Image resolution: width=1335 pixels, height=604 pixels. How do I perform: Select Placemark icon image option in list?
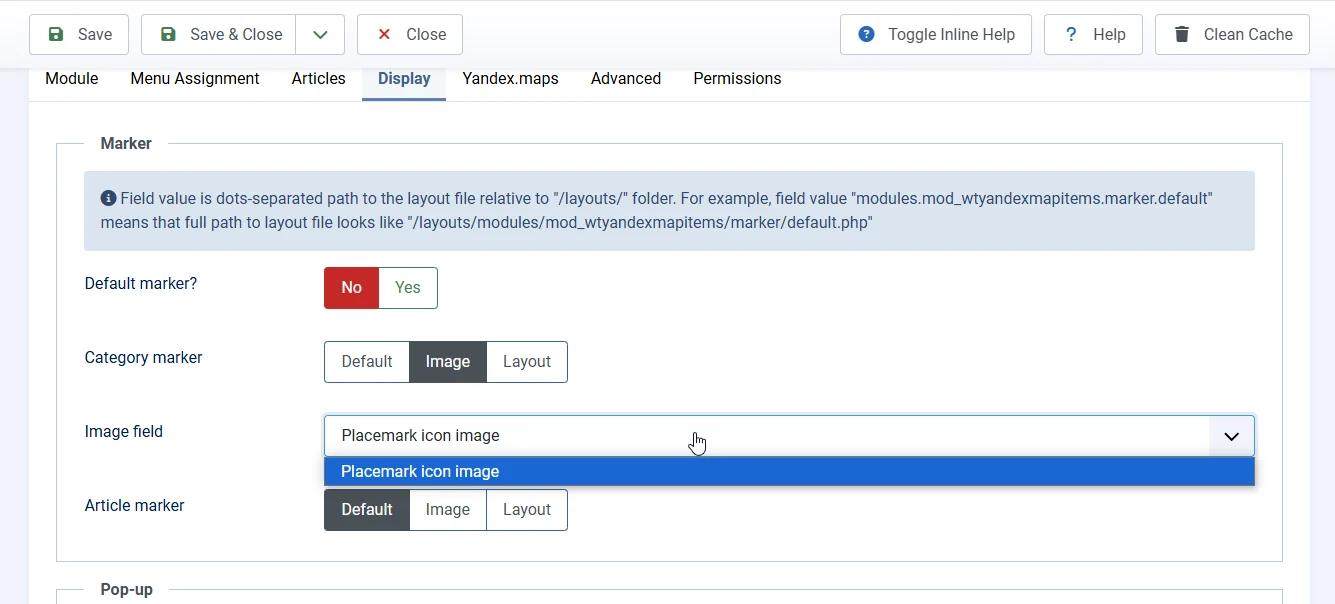coord(789,472)
